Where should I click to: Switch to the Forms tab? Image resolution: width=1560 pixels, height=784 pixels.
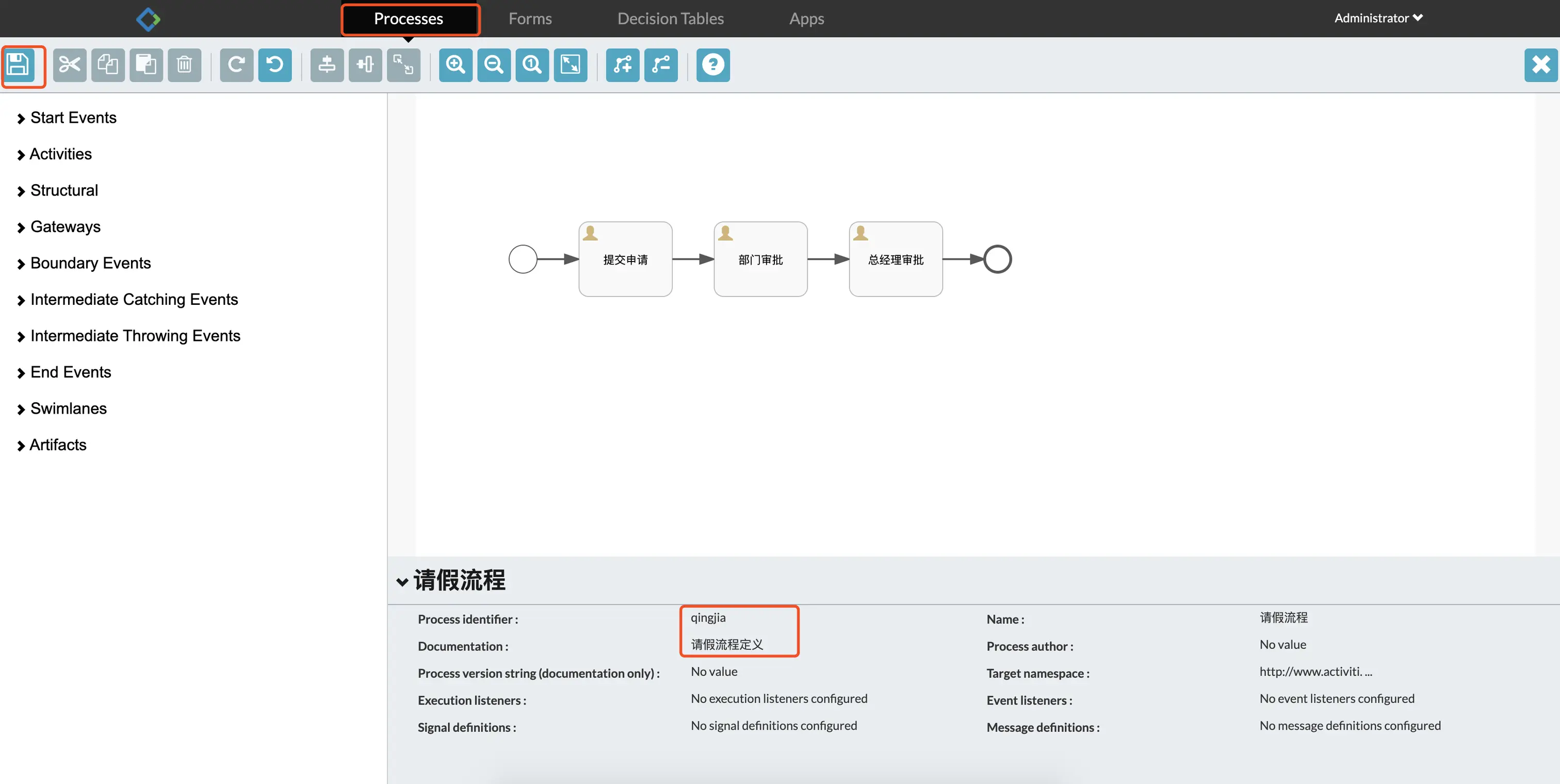(x=530, y=19)
